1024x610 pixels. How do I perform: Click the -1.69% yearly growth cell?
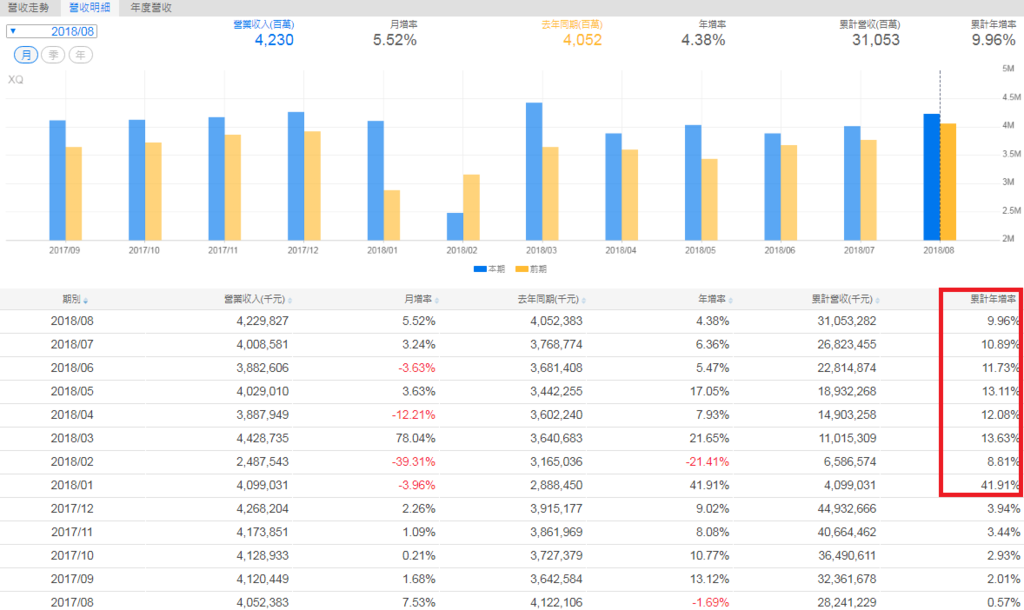[711, 603]
